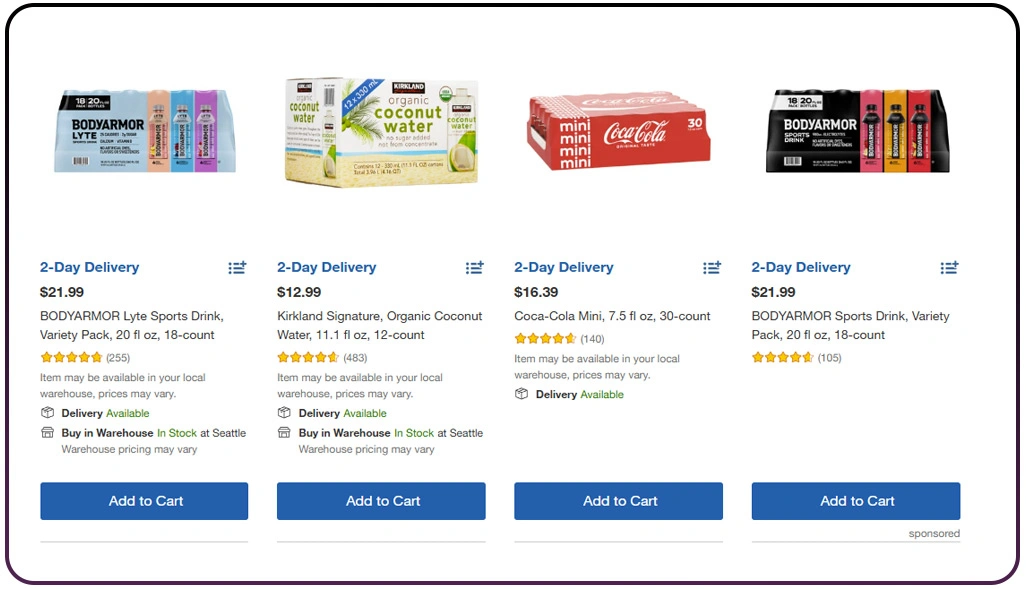Add BODYARMOR Lyte Sports Drink to cart

tap(143, 501)
